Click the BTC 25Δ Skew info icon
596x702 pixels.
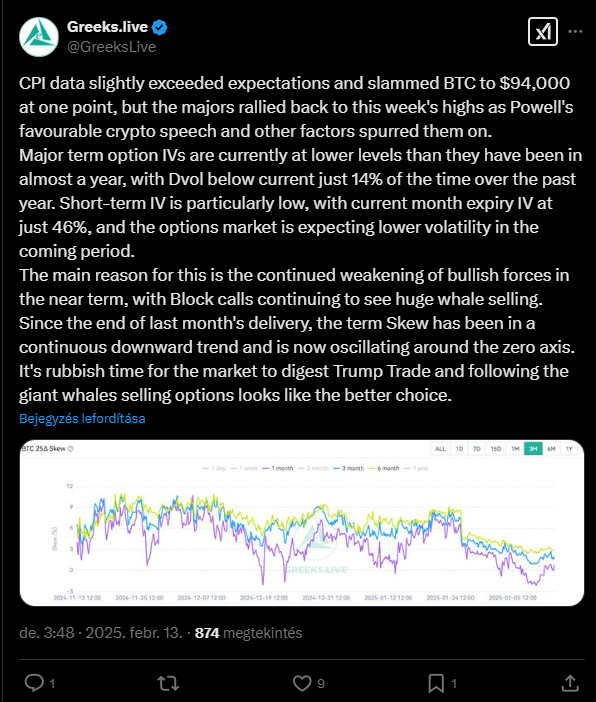point(70,449)
